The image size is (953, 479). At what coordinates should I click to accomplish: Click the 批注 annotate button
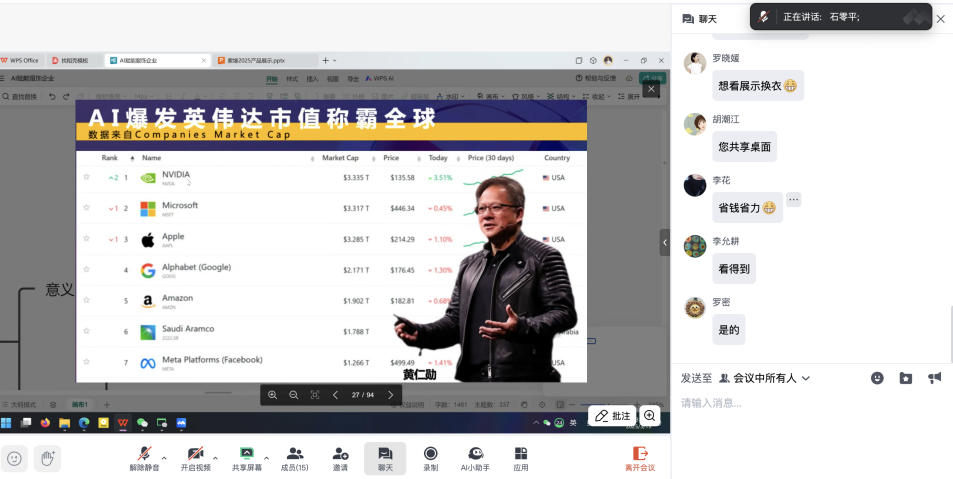pos(612,416)
